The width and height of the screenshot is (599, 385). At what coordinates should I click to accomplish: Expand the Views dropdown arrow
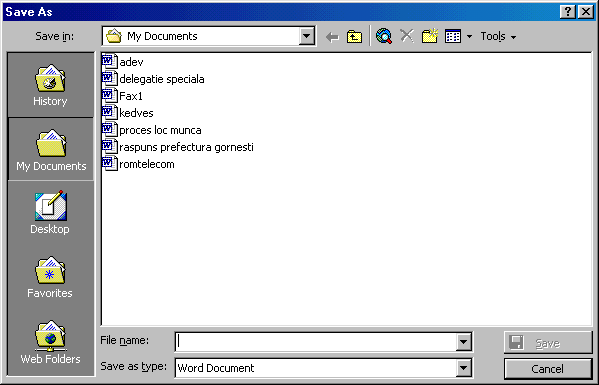(469, 37)
